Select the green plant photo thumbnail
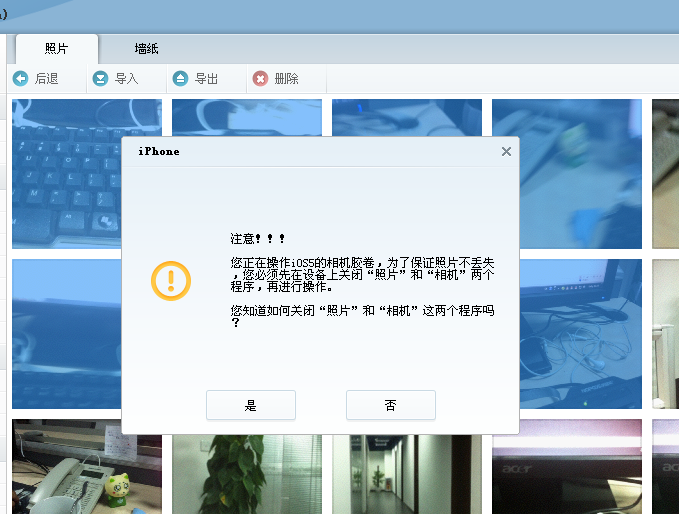 pos(247,474)
